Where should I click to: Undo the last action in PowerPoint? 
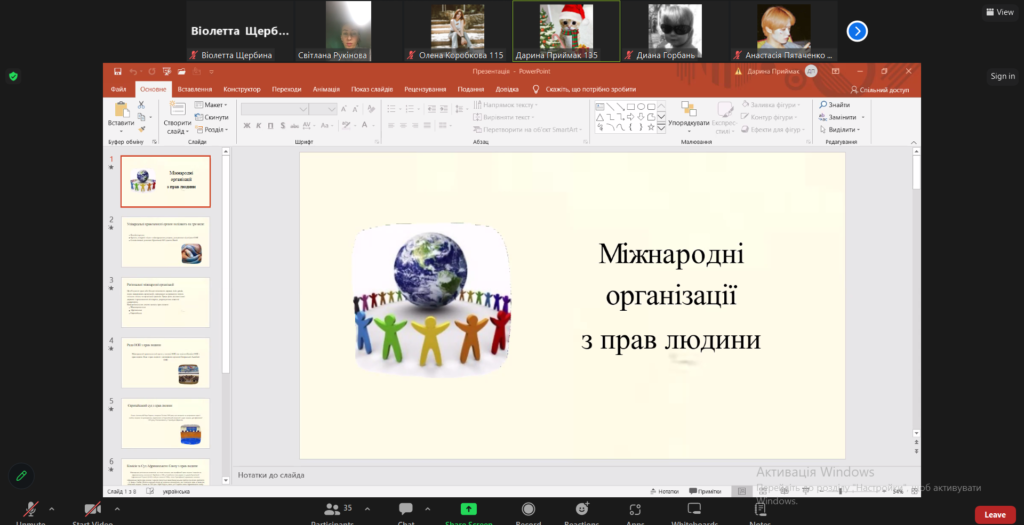(x=133, y=71)
